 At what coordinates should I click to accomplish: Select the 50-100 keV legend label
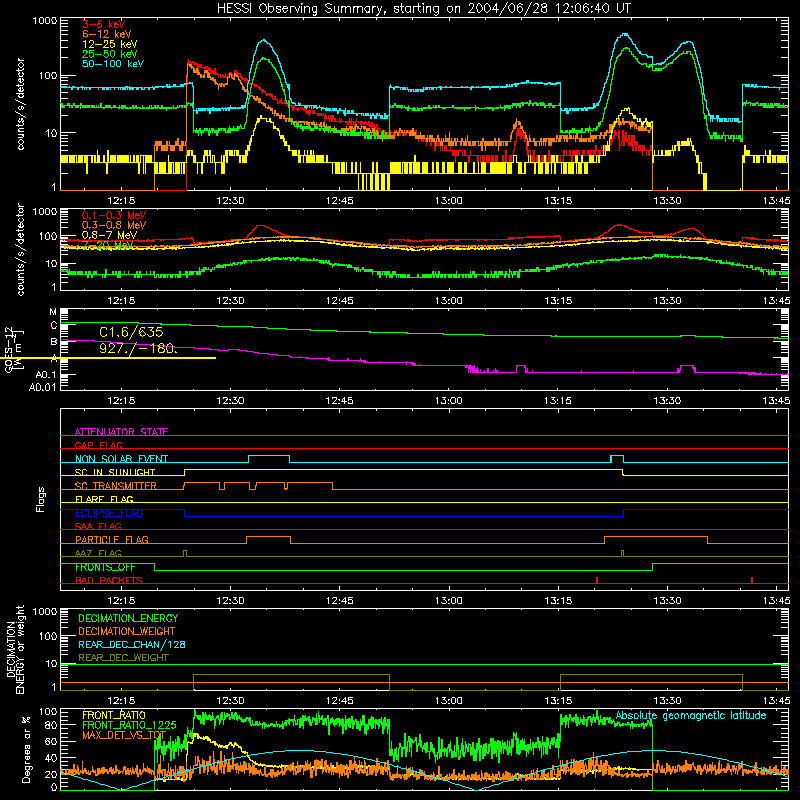(x=113, y=64)
